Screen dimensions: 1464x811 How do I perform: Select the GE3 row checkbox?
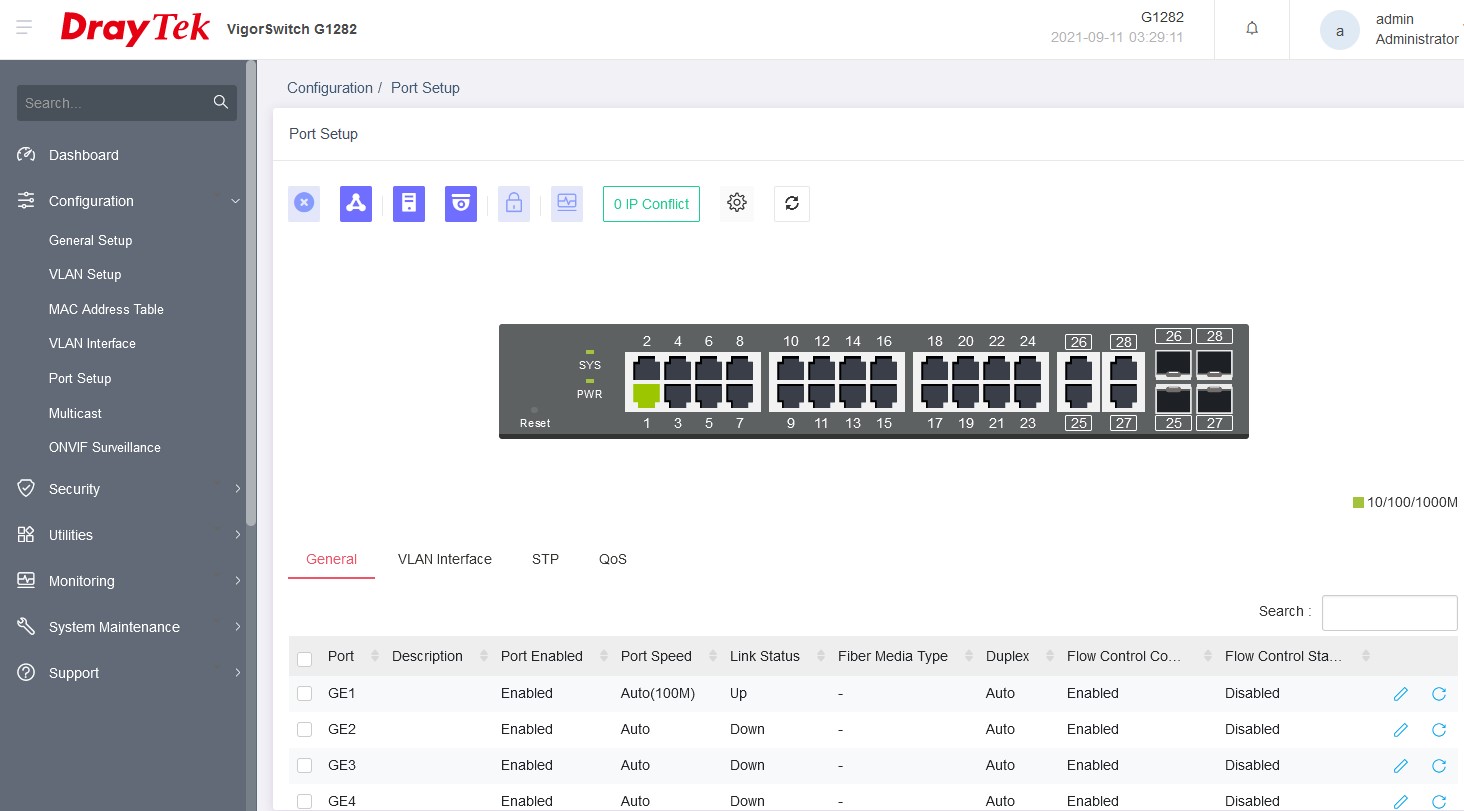click(305, 766)
